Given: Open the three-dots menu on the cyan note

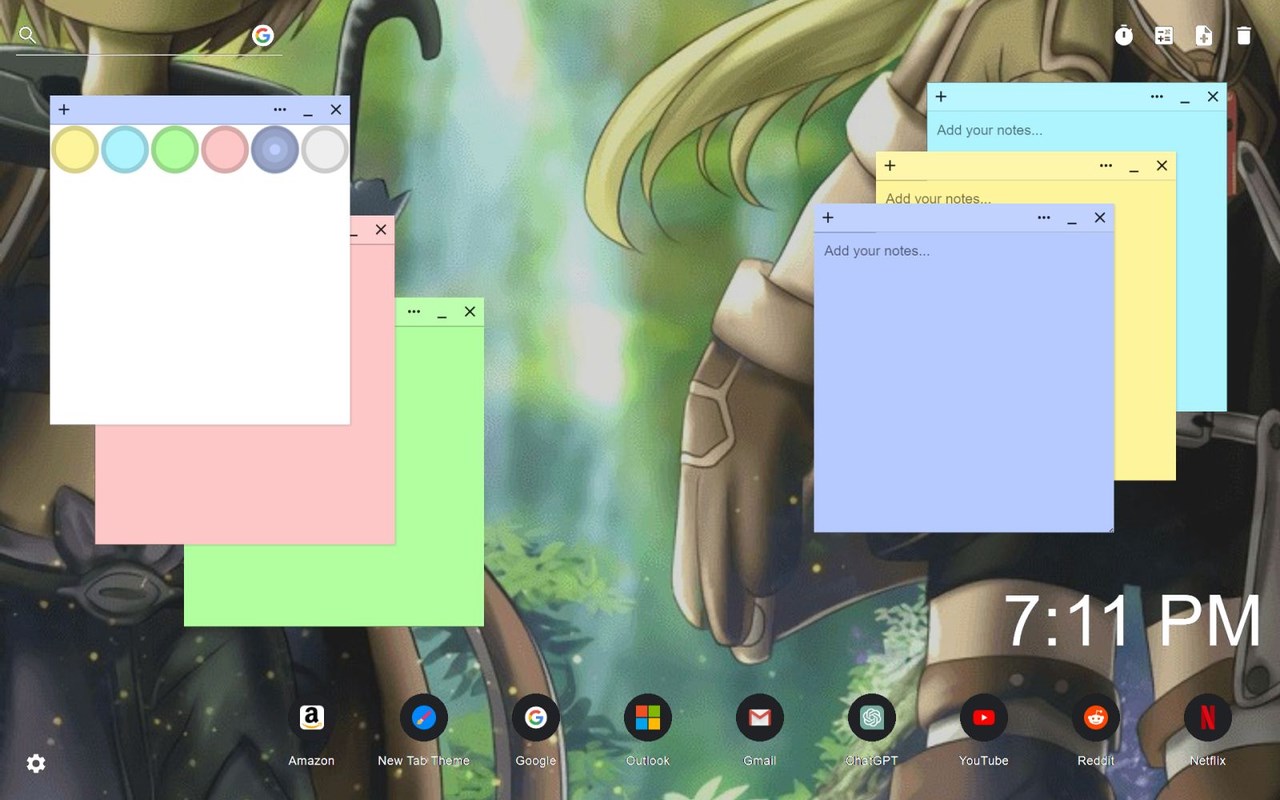Looking at the screenshot, I should [1157, 97].
